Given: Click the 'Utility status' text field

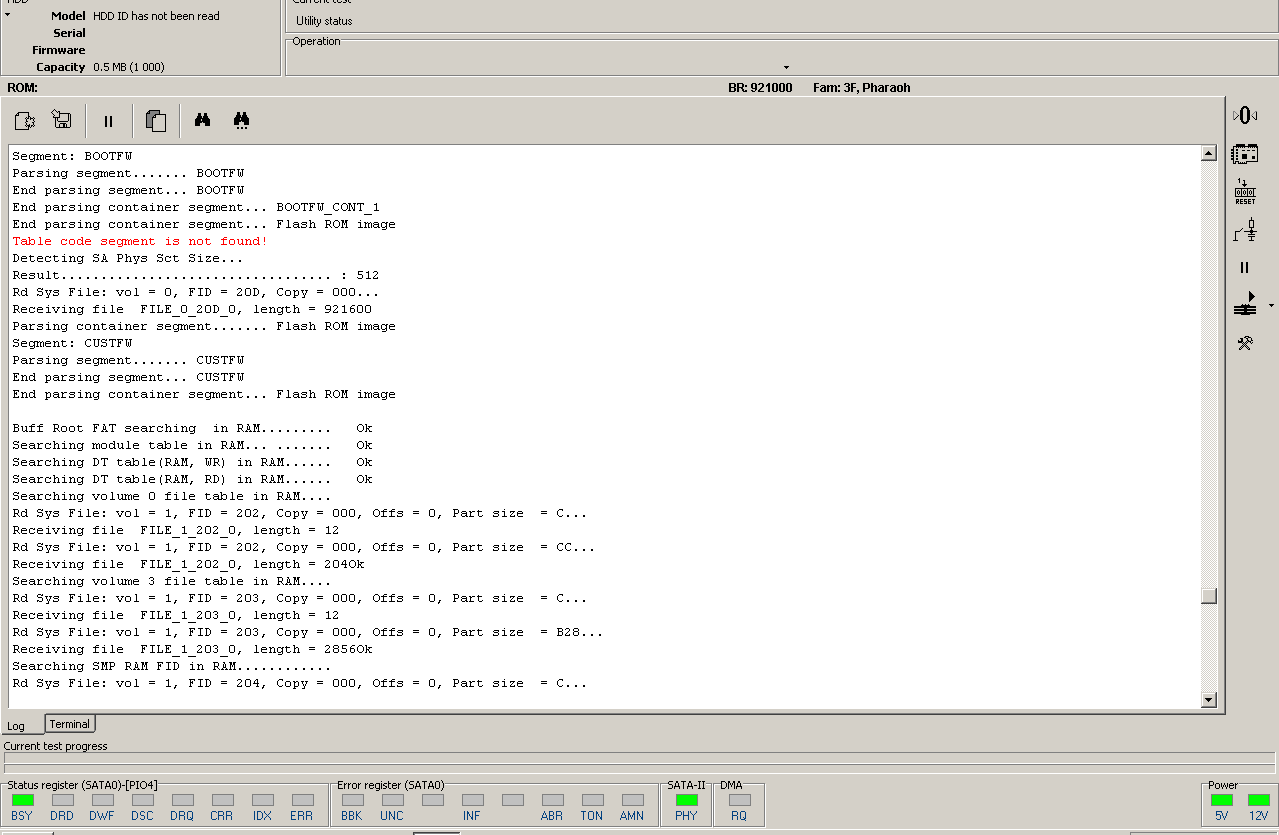Looking at the screenshot, I should click(x=324, y=21).
